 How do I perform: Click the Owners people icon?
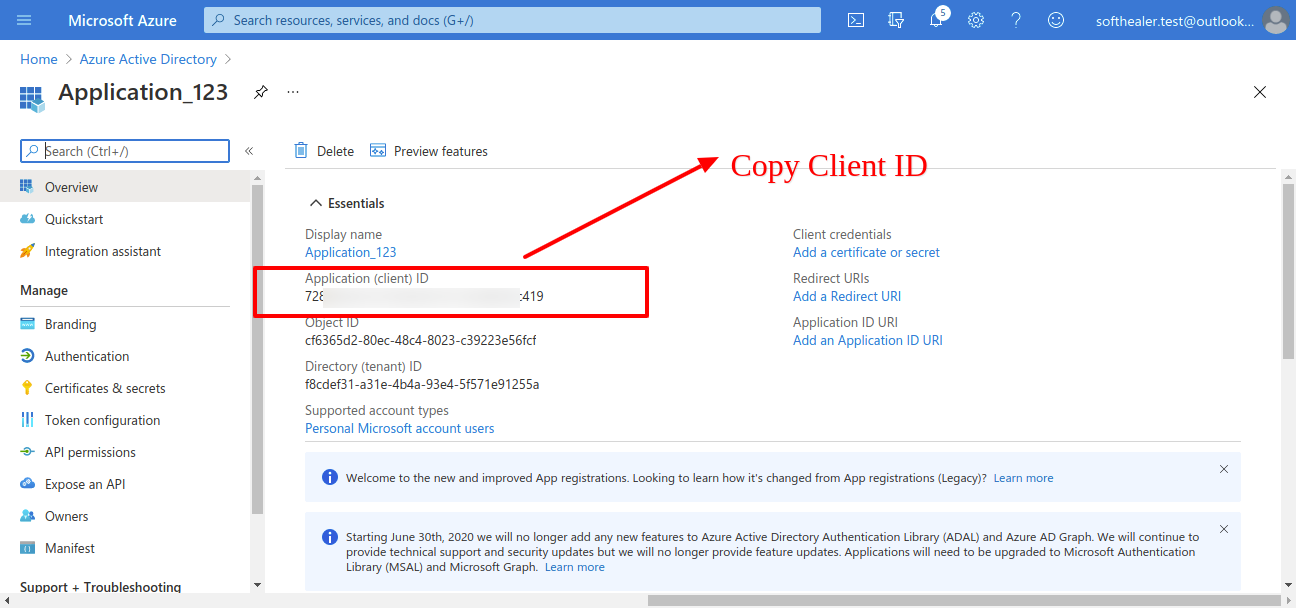[x=27, y=516]
